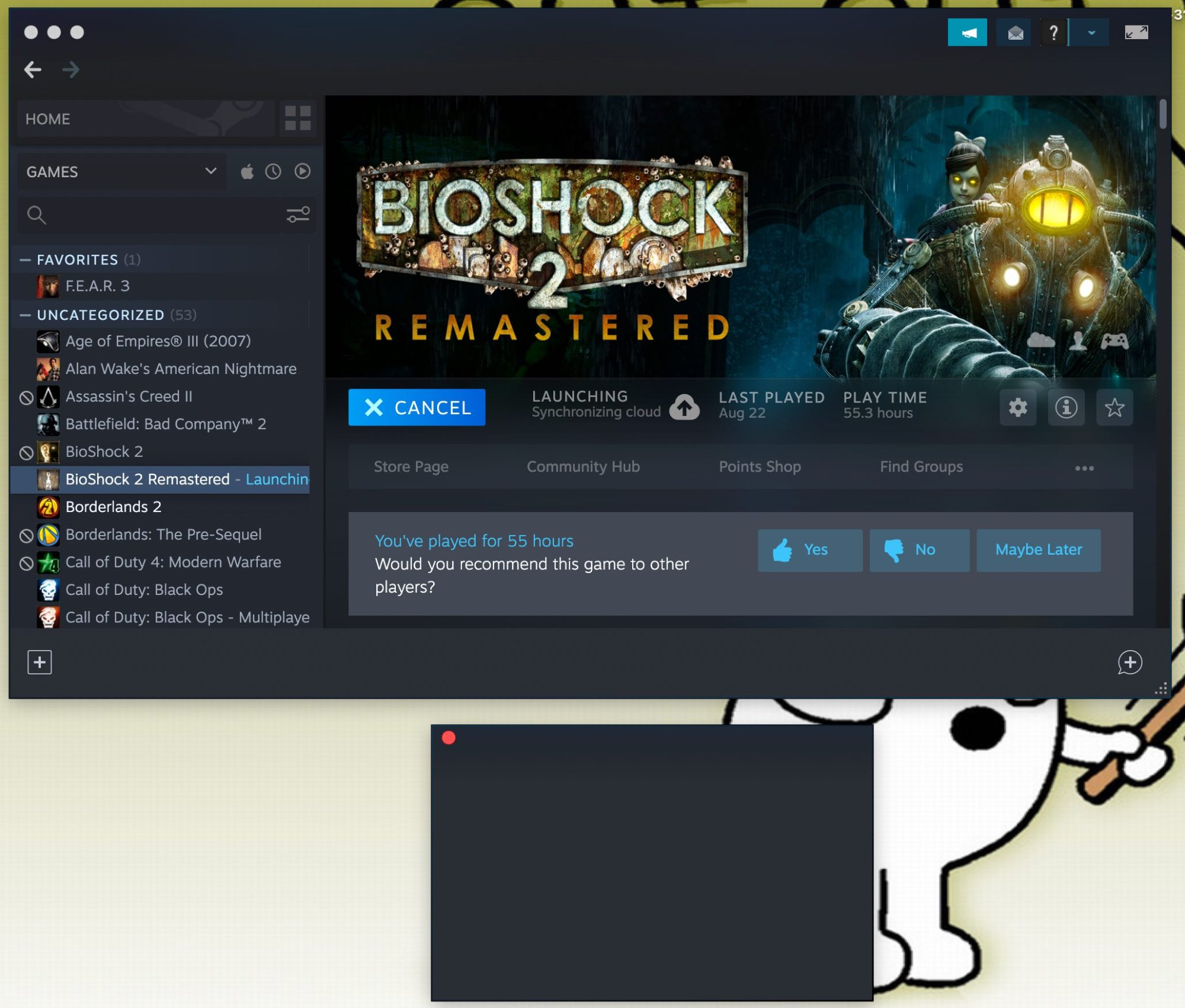Toggle macOS games filter icon
Image resolution: width=1185 pixels, height=1008 pixels.
click(247, 172)
